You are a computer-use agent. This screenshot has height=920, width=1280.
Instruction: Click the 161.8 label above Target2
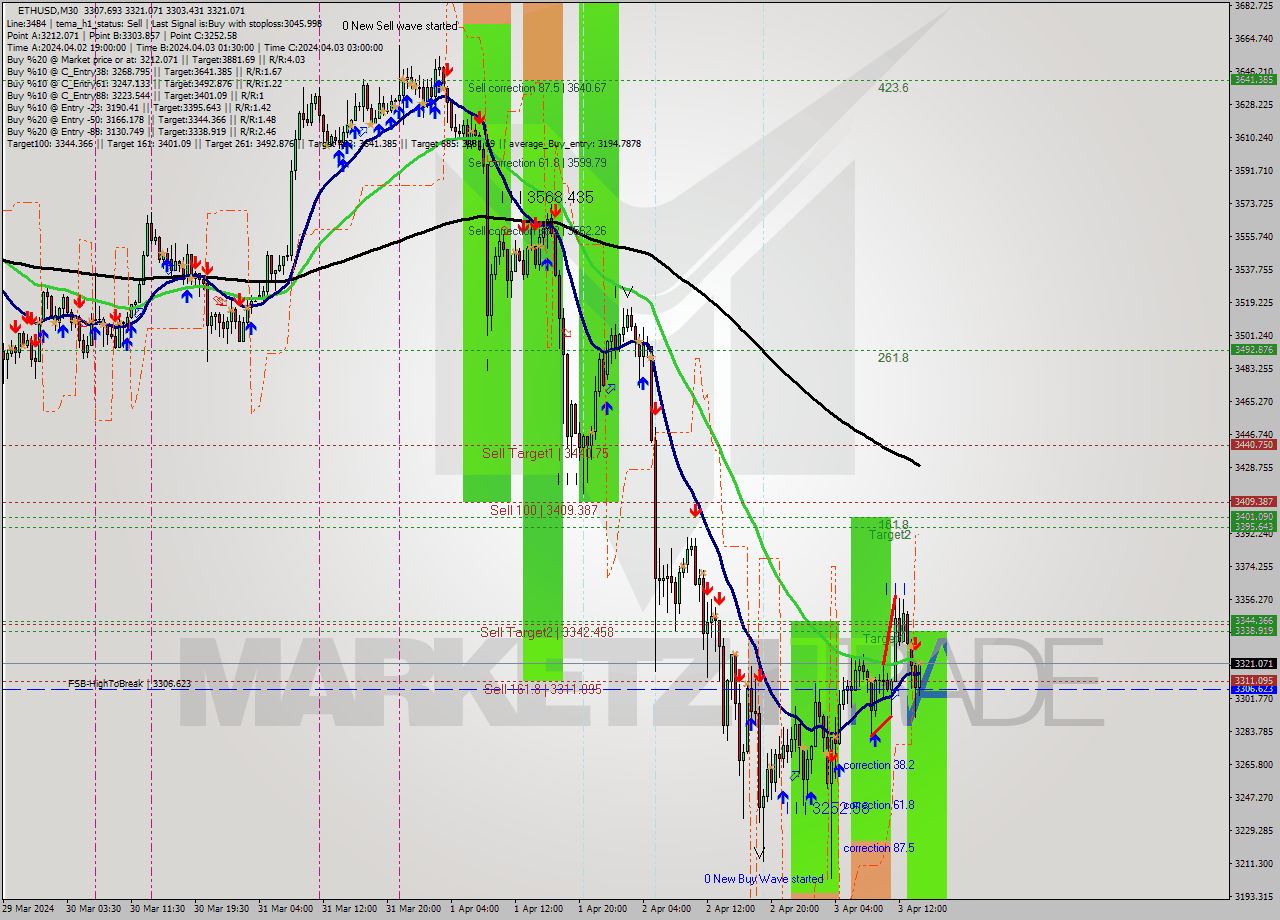[893, 524]
